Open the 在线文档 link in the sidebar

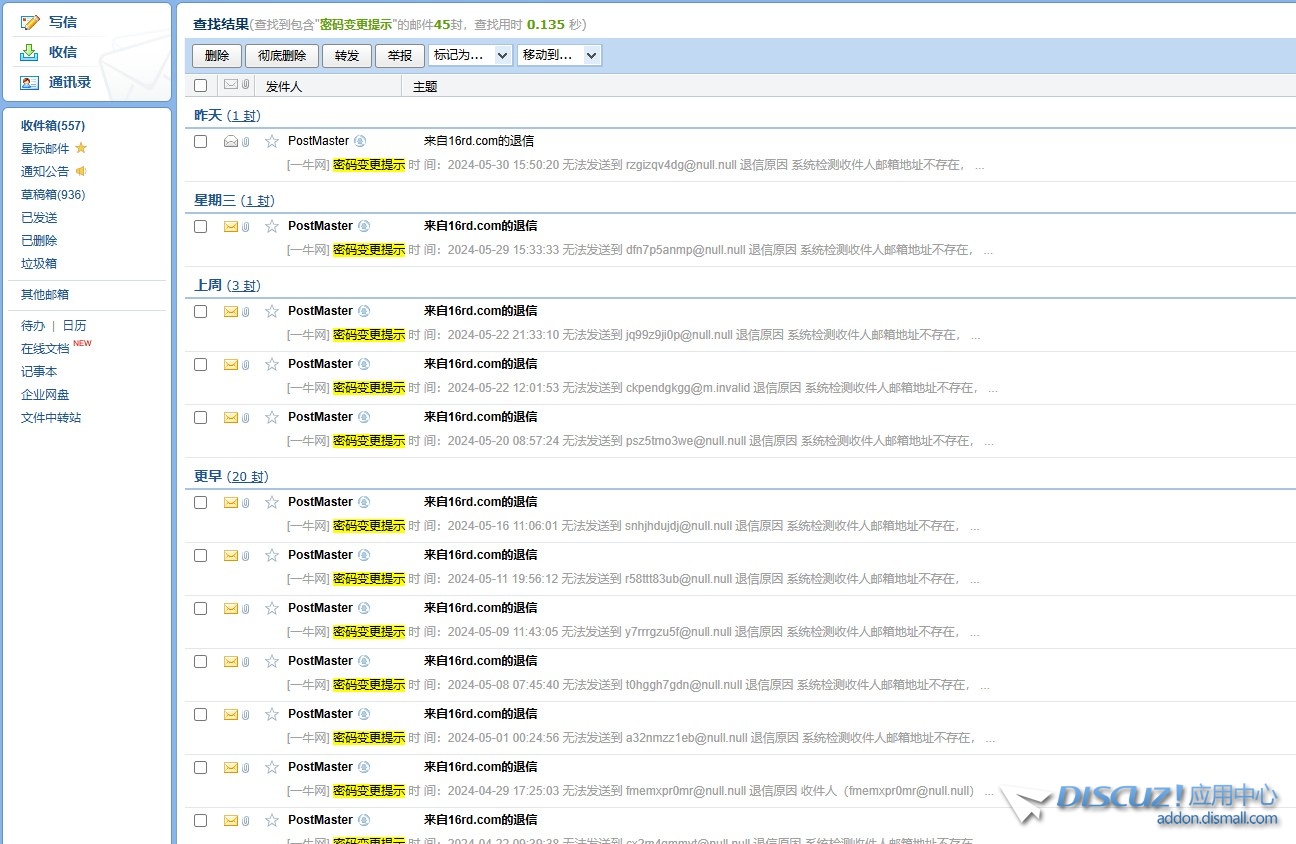pos(45,349)
